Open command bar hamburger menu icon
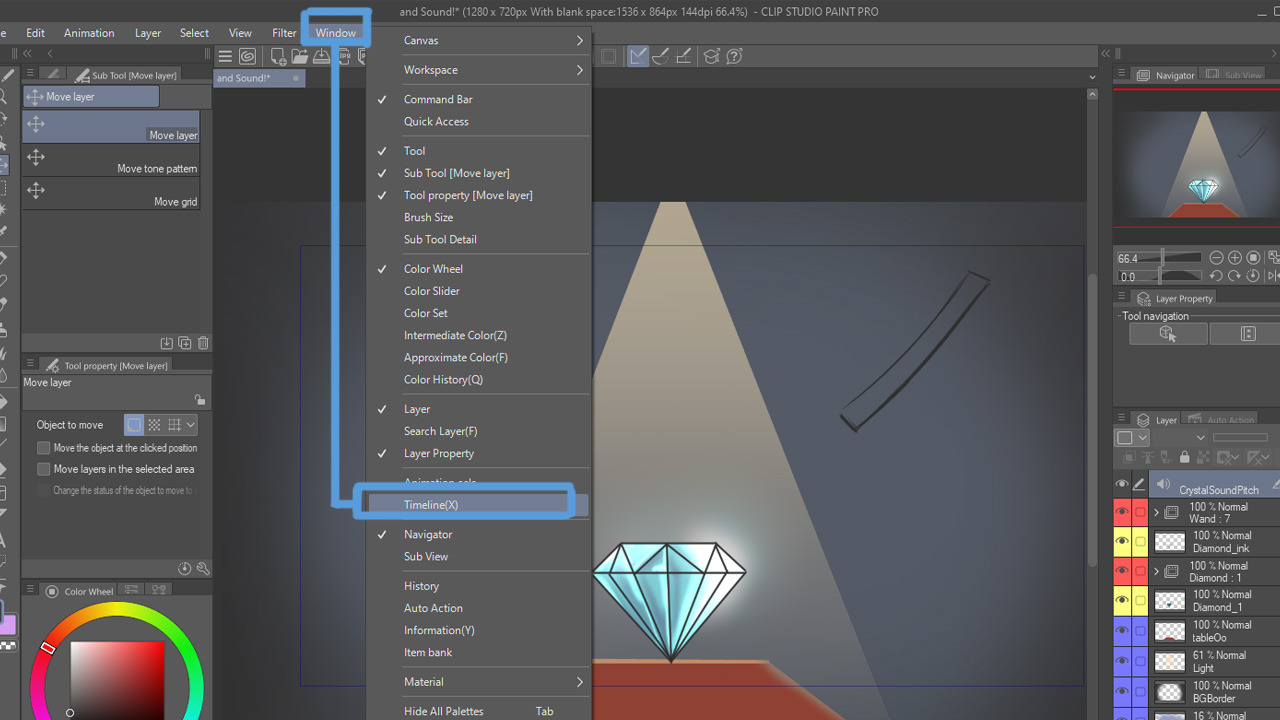This screenshot has height=720, width=1280. click(225, 57)
